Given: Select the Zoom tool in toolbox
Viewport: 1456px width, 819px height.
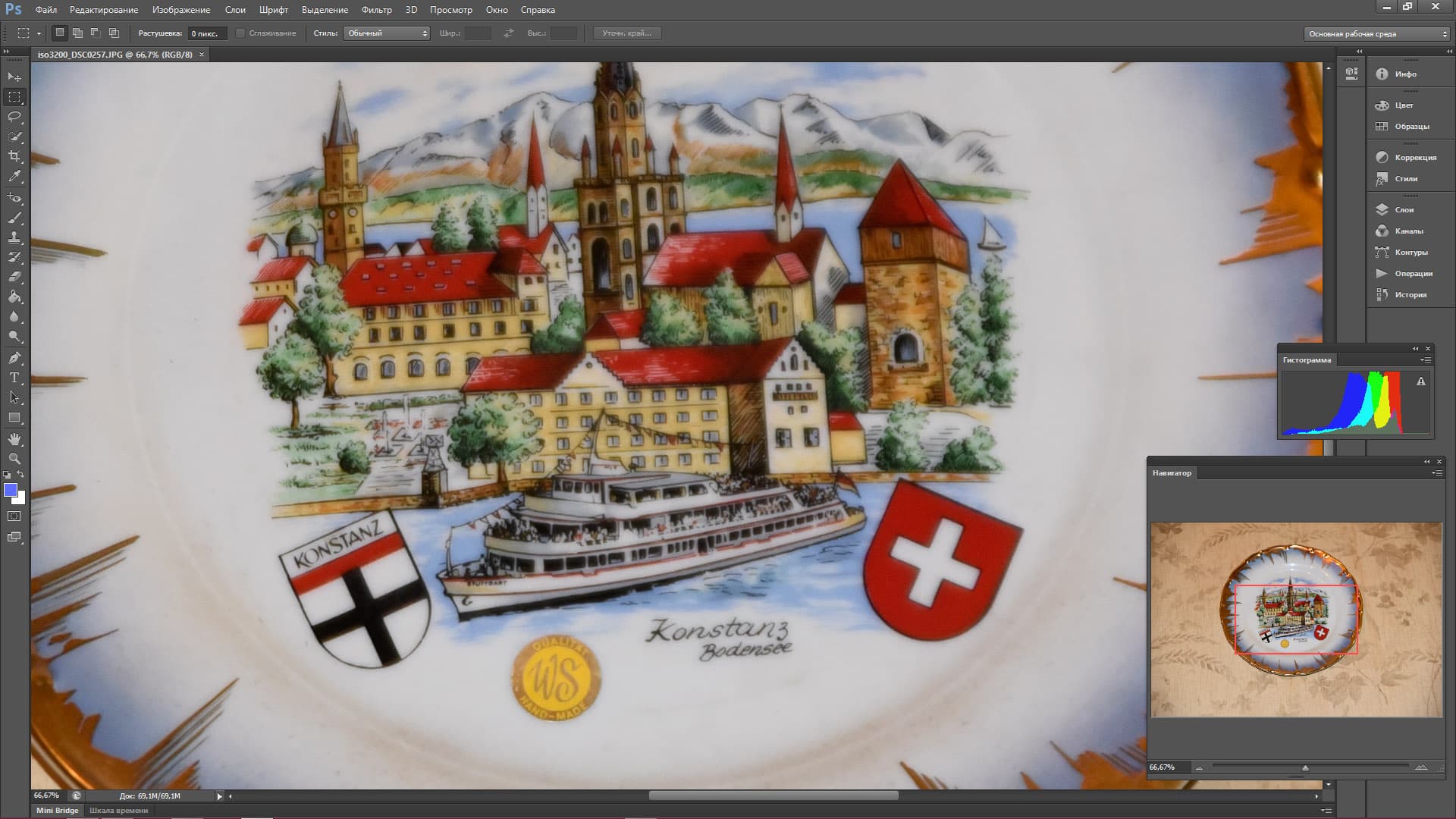Looking at the screenshot, I should [x=14, y=459].
